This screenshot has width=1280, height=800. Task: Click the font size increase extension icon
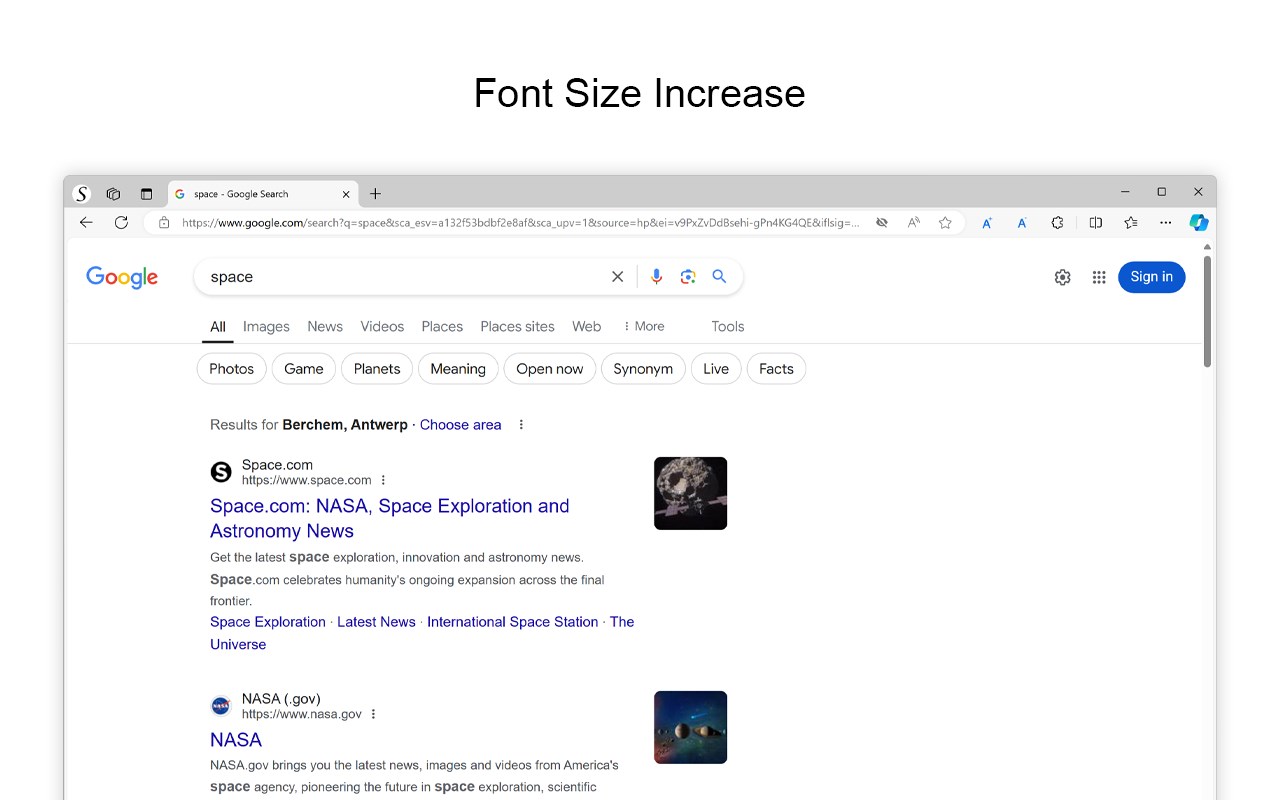coord(987,223)
